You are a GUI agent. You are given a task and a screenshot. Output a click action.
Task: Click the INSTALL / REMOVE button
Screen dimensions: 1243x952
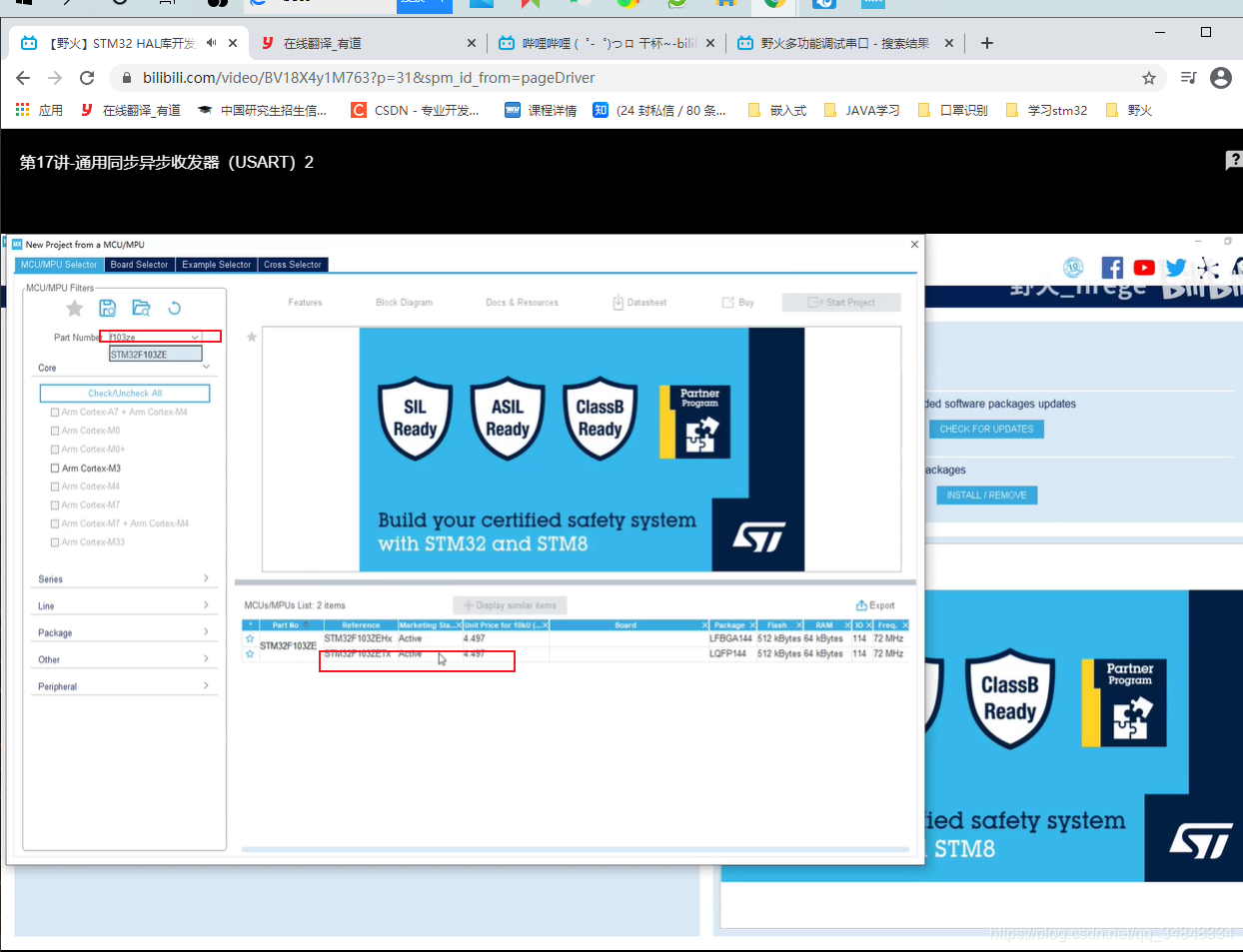coord(987,495)
